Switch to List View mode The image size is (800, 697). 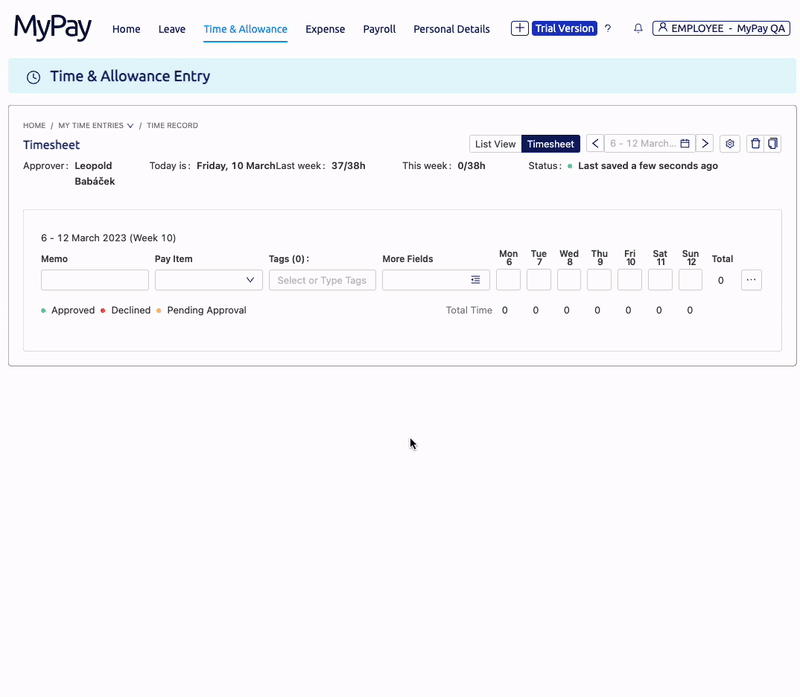coord(494,143)
